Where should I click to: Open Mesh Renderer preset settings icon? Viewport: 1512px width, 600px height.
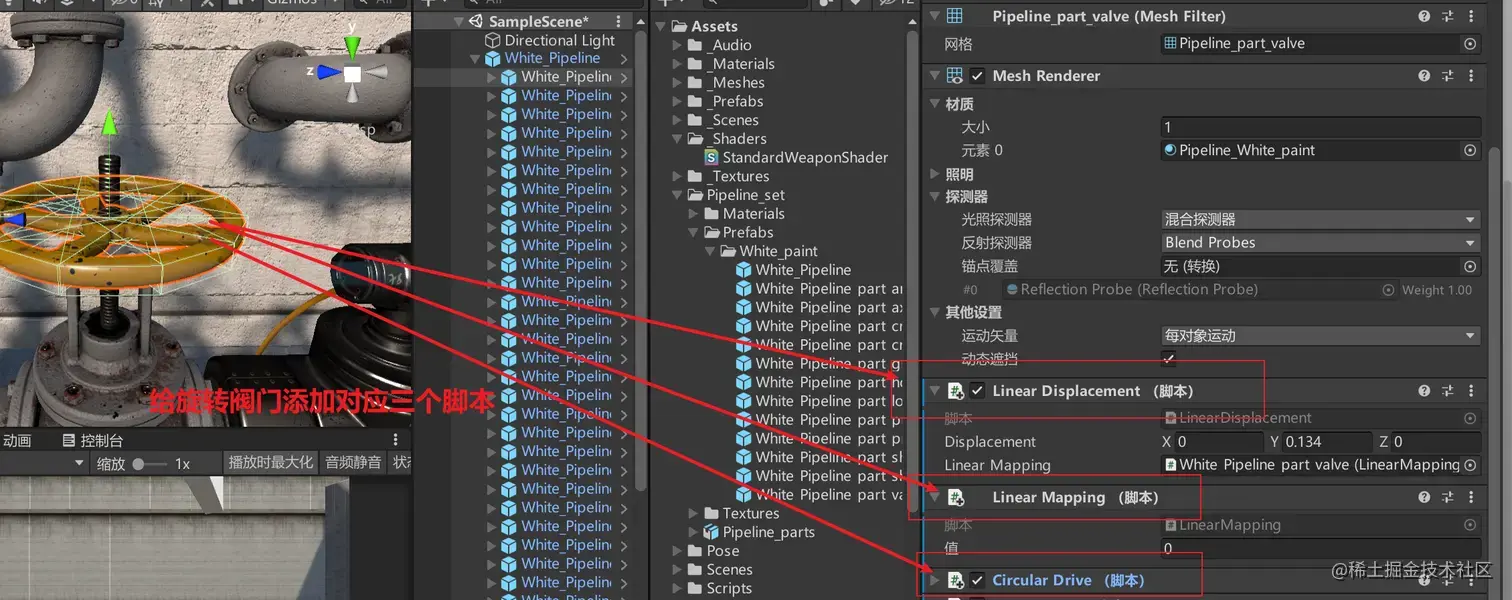[x=1447, y=76]
